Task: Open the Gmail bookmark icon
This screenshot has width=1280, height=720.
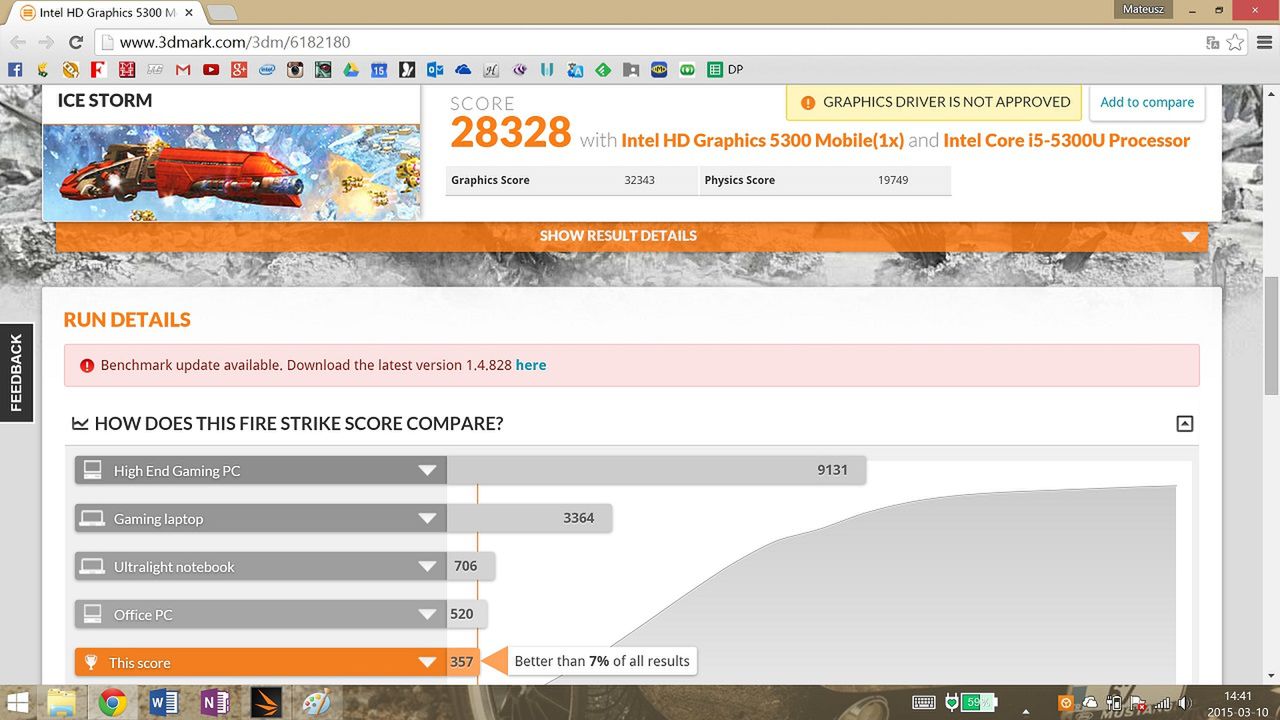Action: coord(183,70)
